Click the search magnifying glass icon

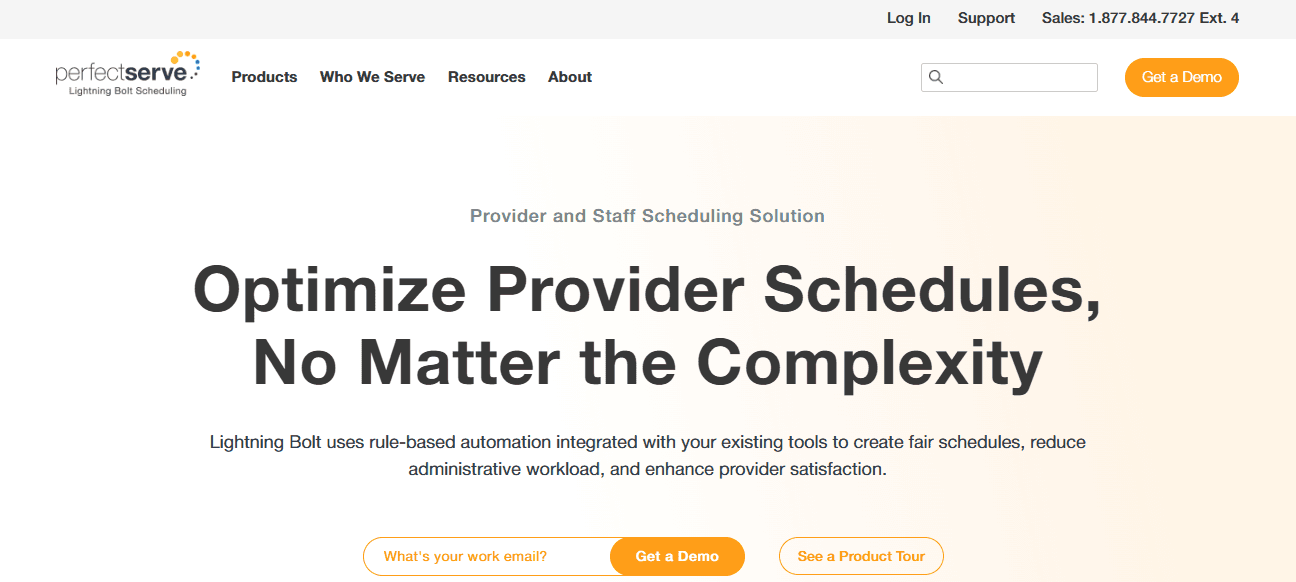coord(936,76)
